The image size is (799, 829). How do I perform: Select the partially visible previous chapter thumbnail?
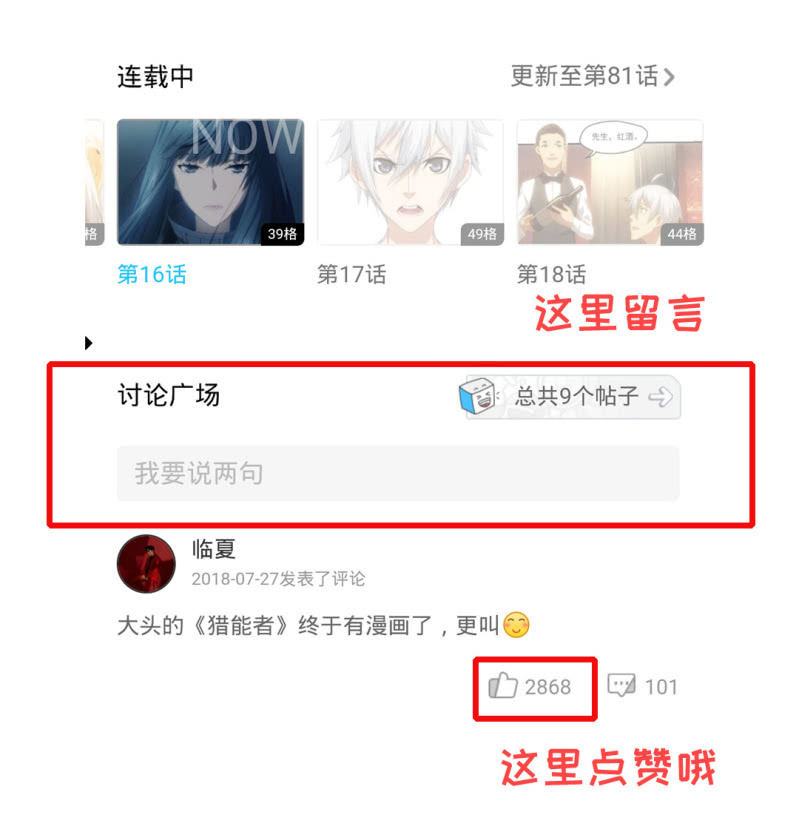pyautogui.click(x=94, y=182)
